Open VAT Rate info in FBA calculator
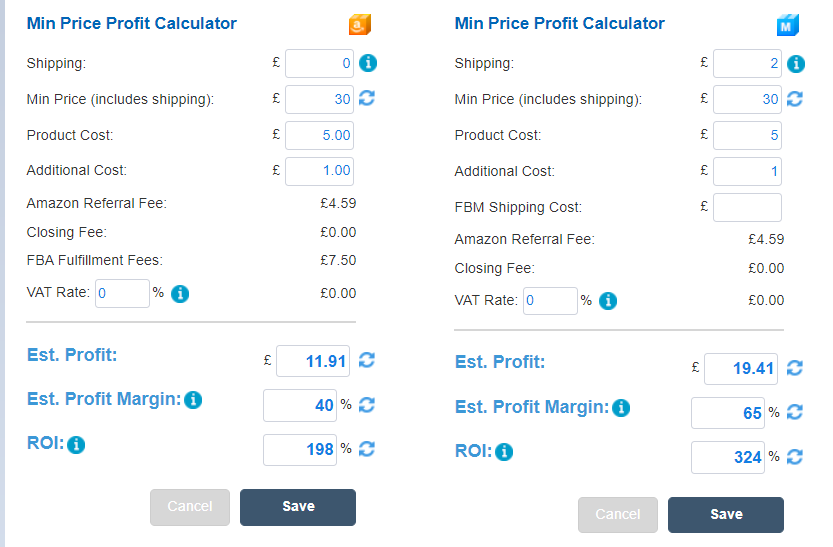Viewport: 833px width, 547px height. [180, 294]
